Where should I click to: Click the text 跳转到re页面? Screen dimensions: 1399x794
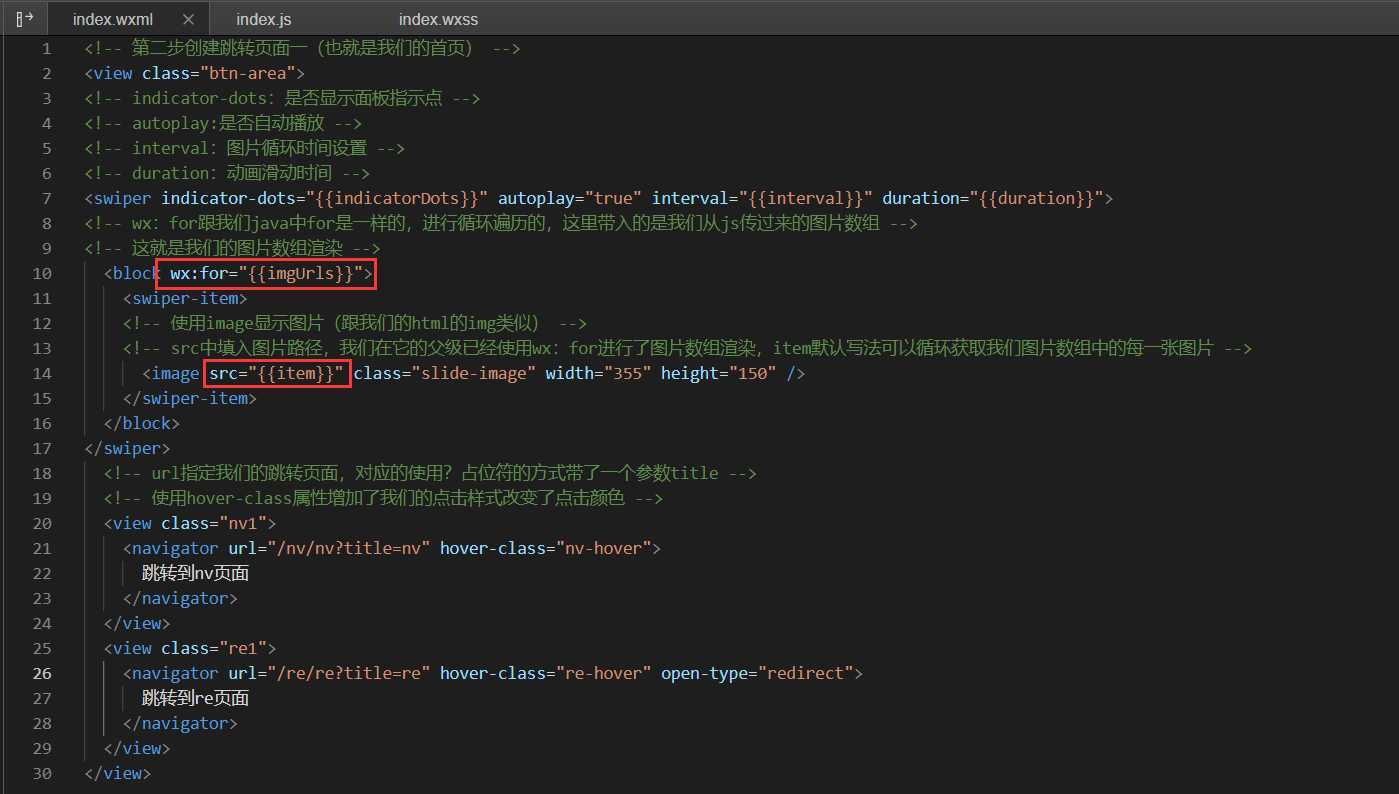point(195,698)
